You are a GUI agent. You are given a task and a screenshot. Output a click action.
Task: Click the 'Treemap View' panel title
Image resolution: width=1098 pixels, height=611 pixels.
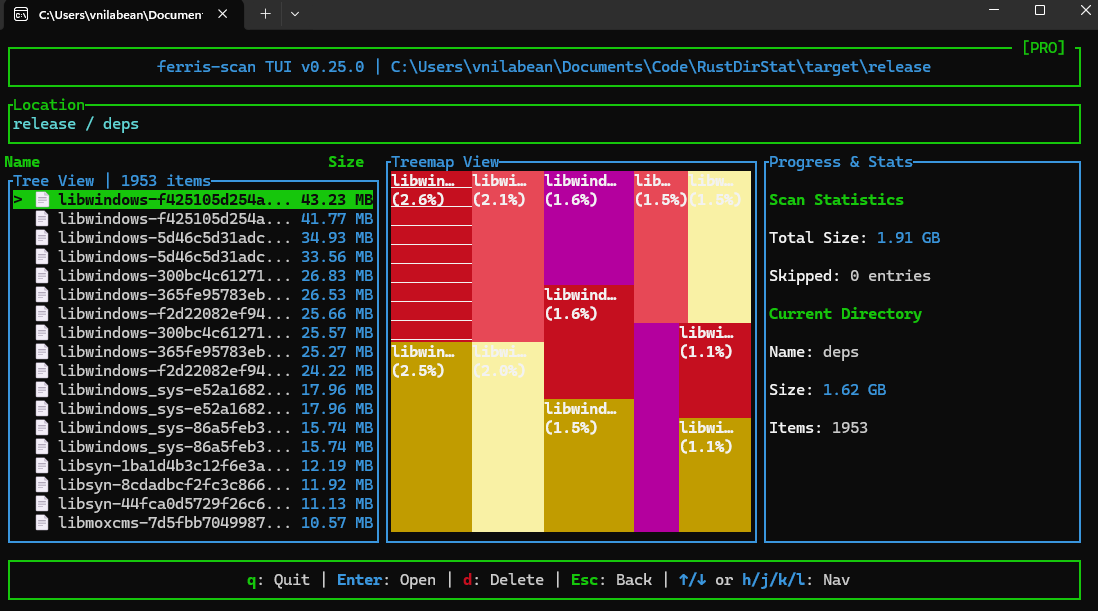point(445,162)
